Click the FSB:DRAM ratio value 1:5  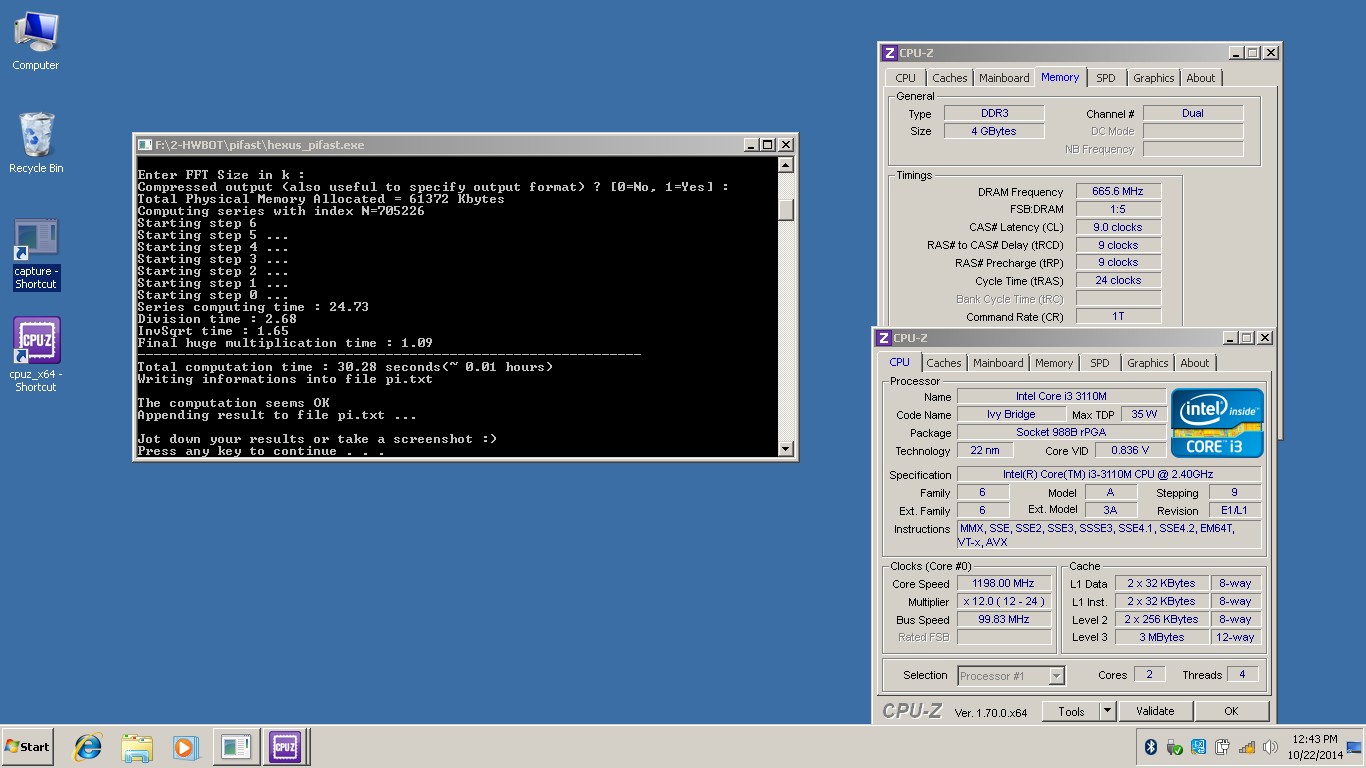point(1118,209)
